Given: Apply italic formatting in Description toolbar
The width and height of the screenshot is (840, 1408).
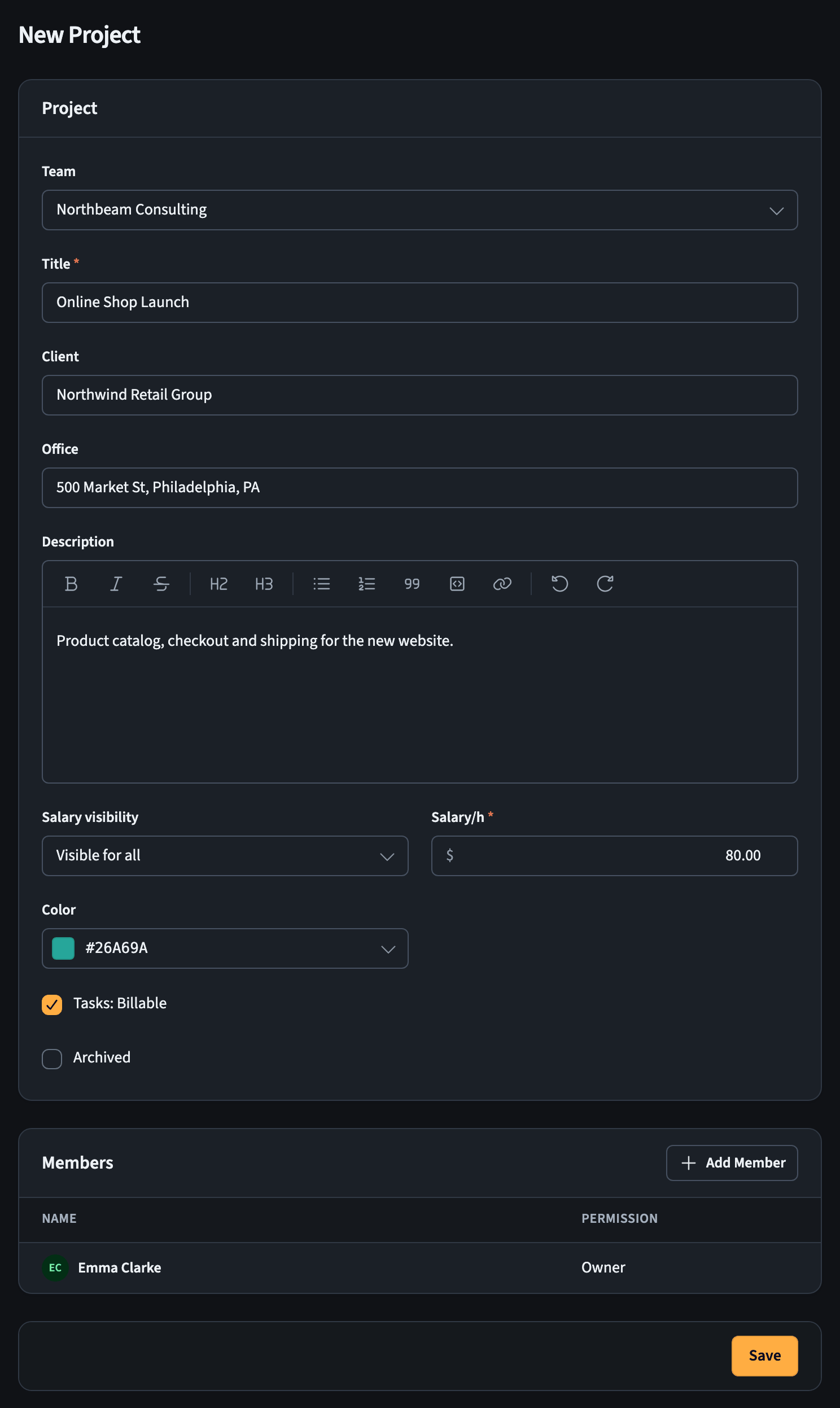Looking at the screenshot, I should coord(116,583).
